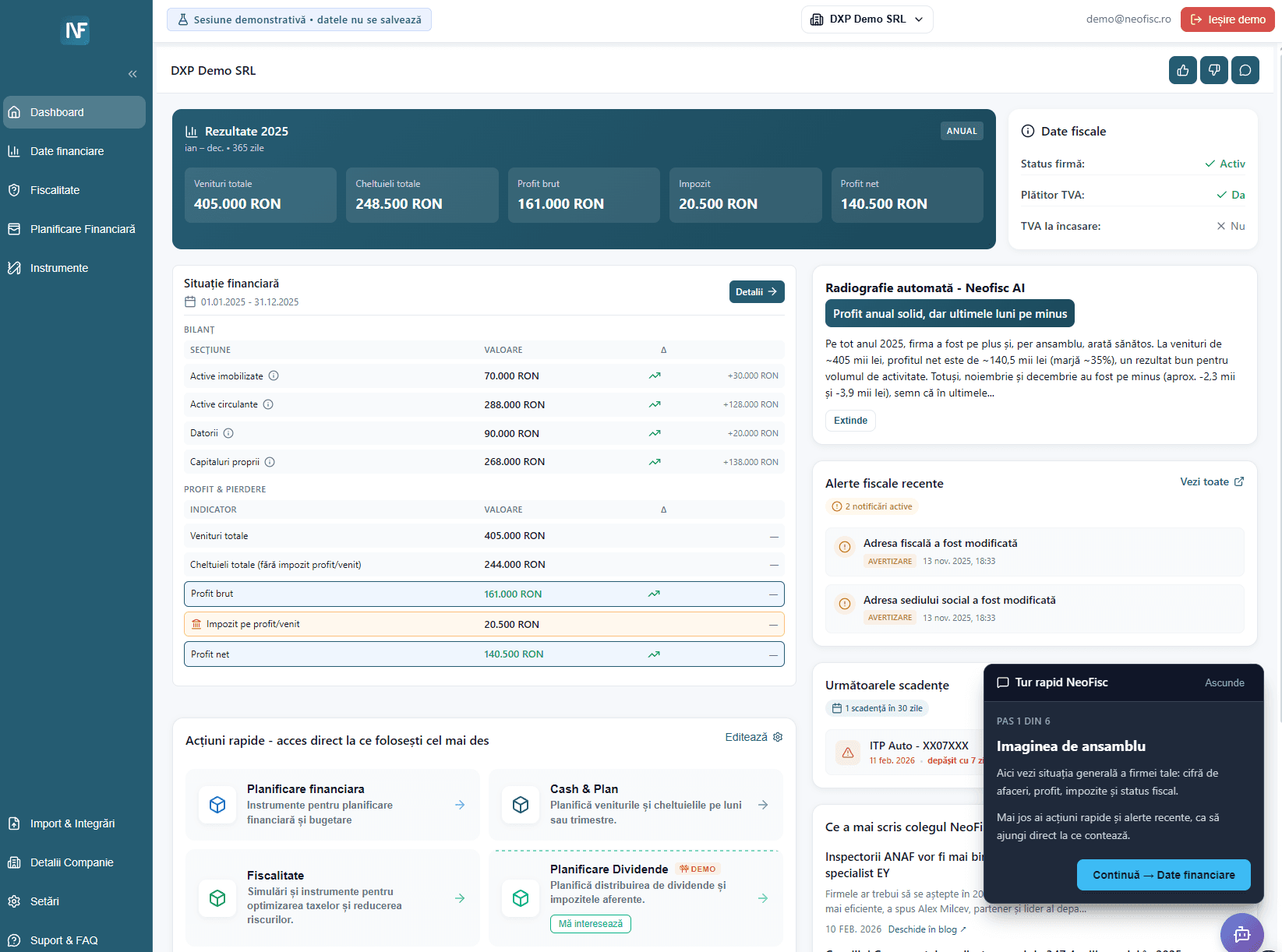
Task: Select the Dashboard icon in the sidebar
Action: tap(14, 111)
